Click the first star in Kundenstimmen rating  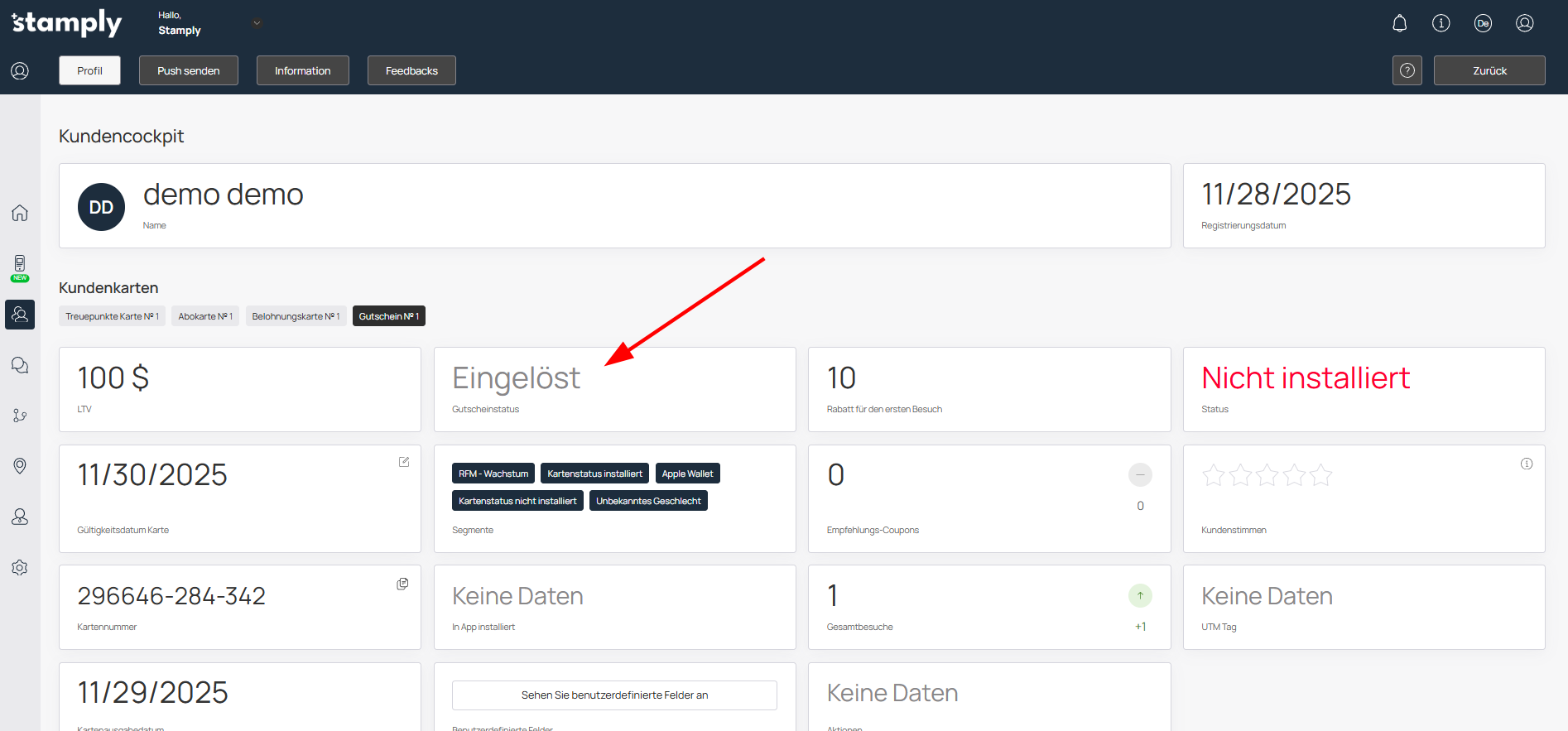(1213, 475)
